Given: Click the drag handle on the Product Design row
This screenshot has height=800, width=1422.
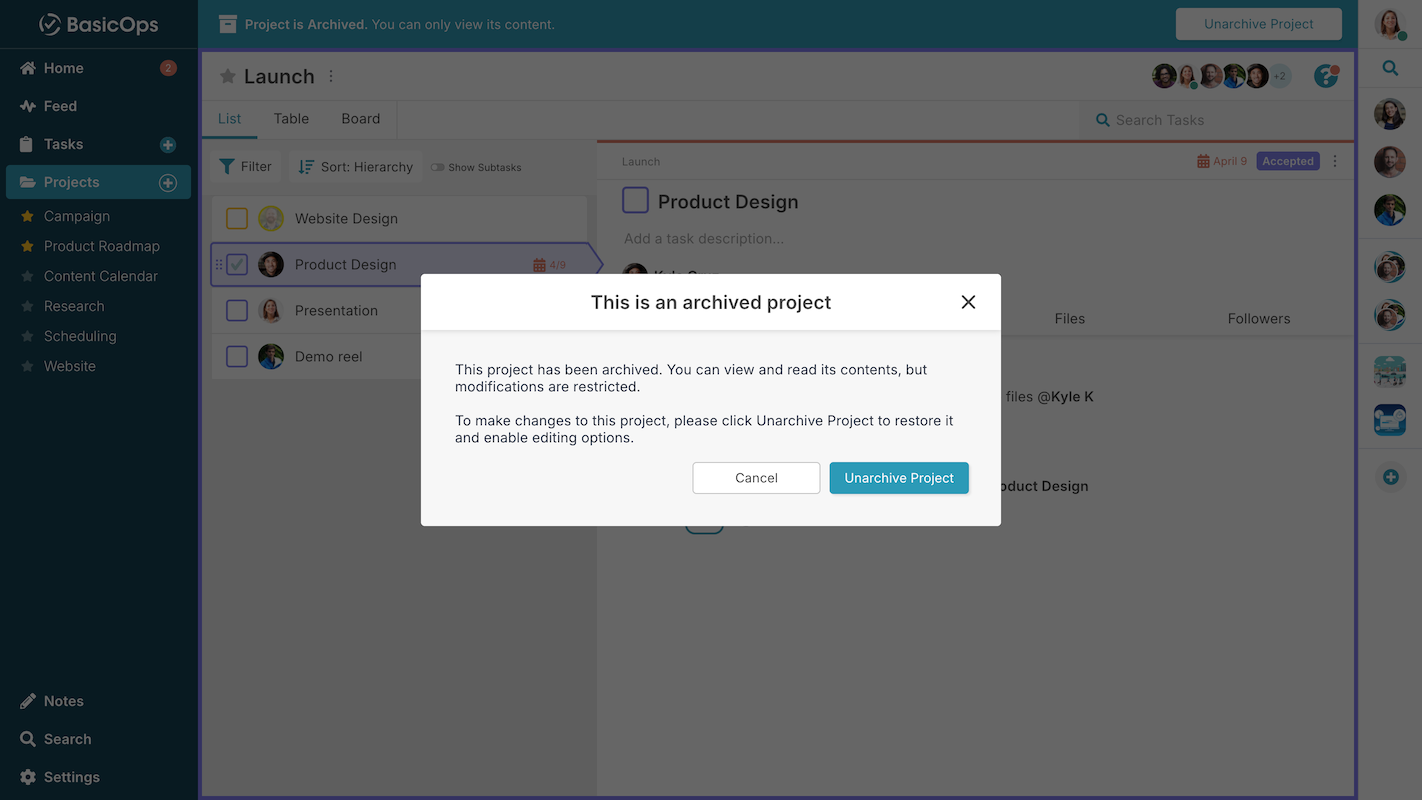Looking at the screenshot, I should point(219,265).
